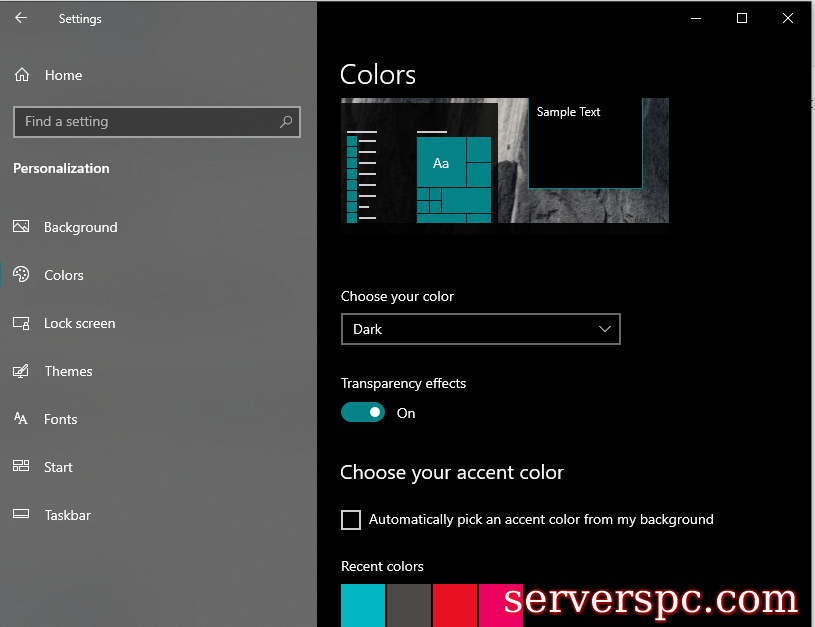The width and height of the screenshot is (815, 627).
Task: Click the Themes brush icon
Action: click(21, 371)
